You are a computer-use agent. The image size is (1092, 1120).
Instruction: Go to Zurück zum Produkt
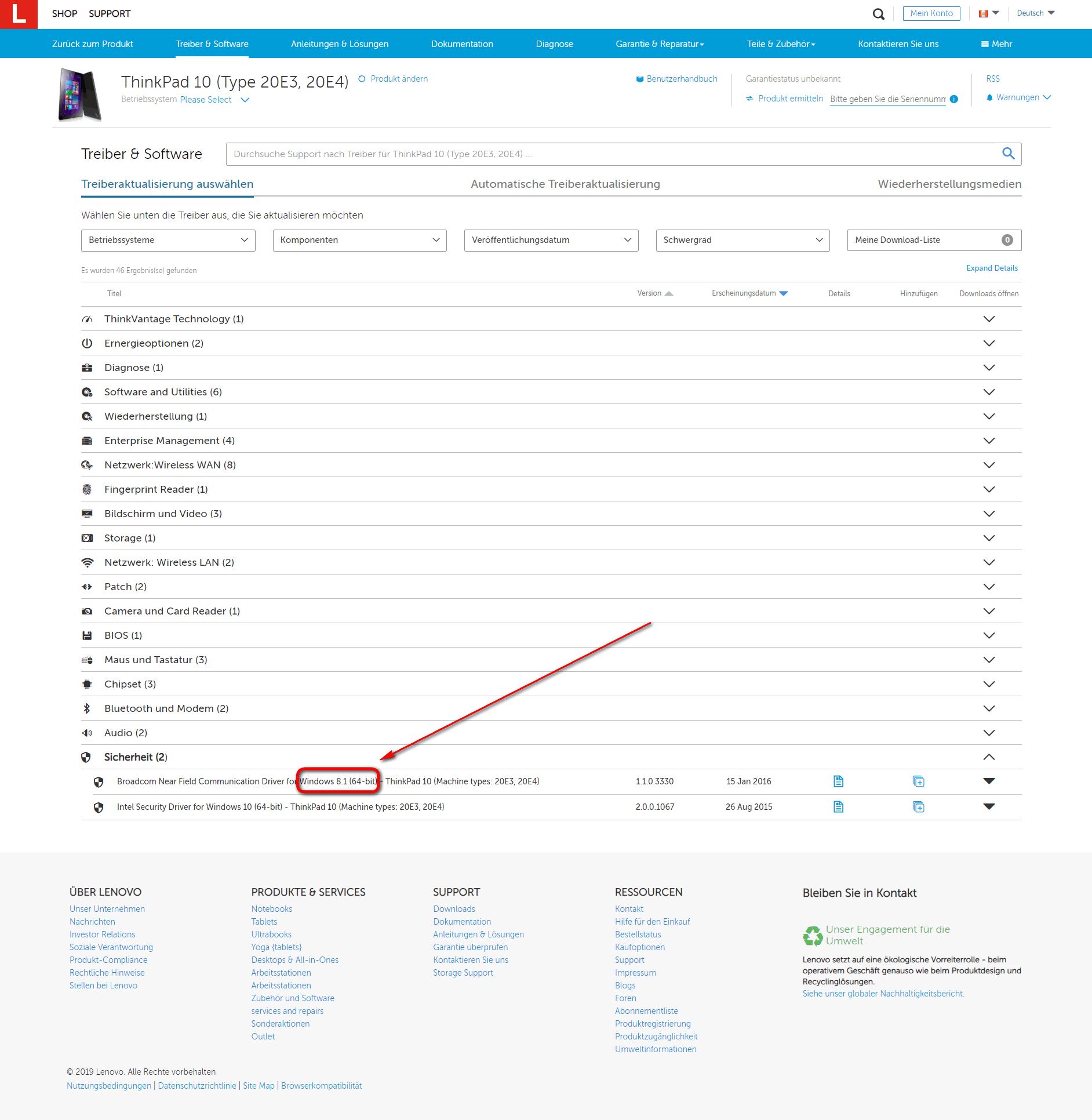click(93, 44)
